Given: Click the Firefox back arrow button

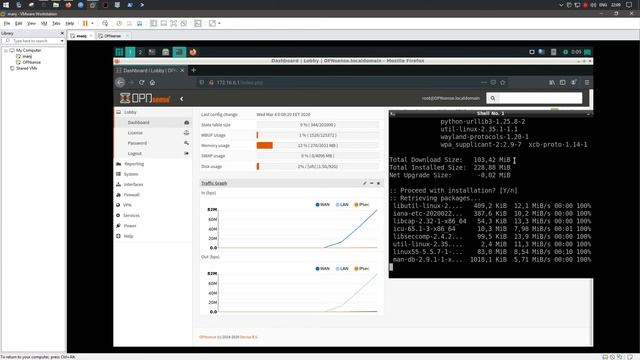Looking at the screenshot, I should tap(120, 82).
